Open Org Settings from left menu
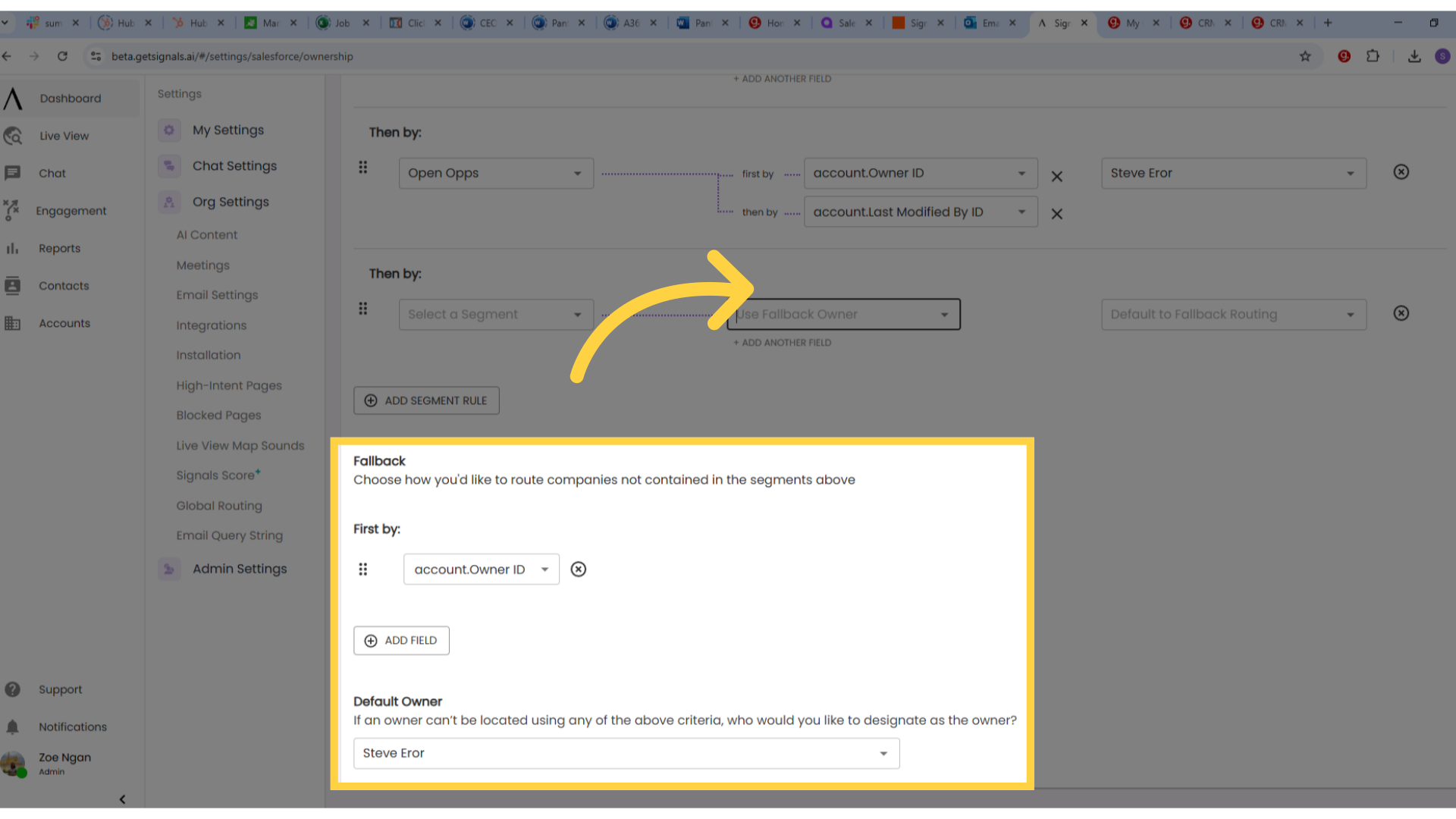The height and width of the screenshot is (819, 1456). tap(231, 201)
